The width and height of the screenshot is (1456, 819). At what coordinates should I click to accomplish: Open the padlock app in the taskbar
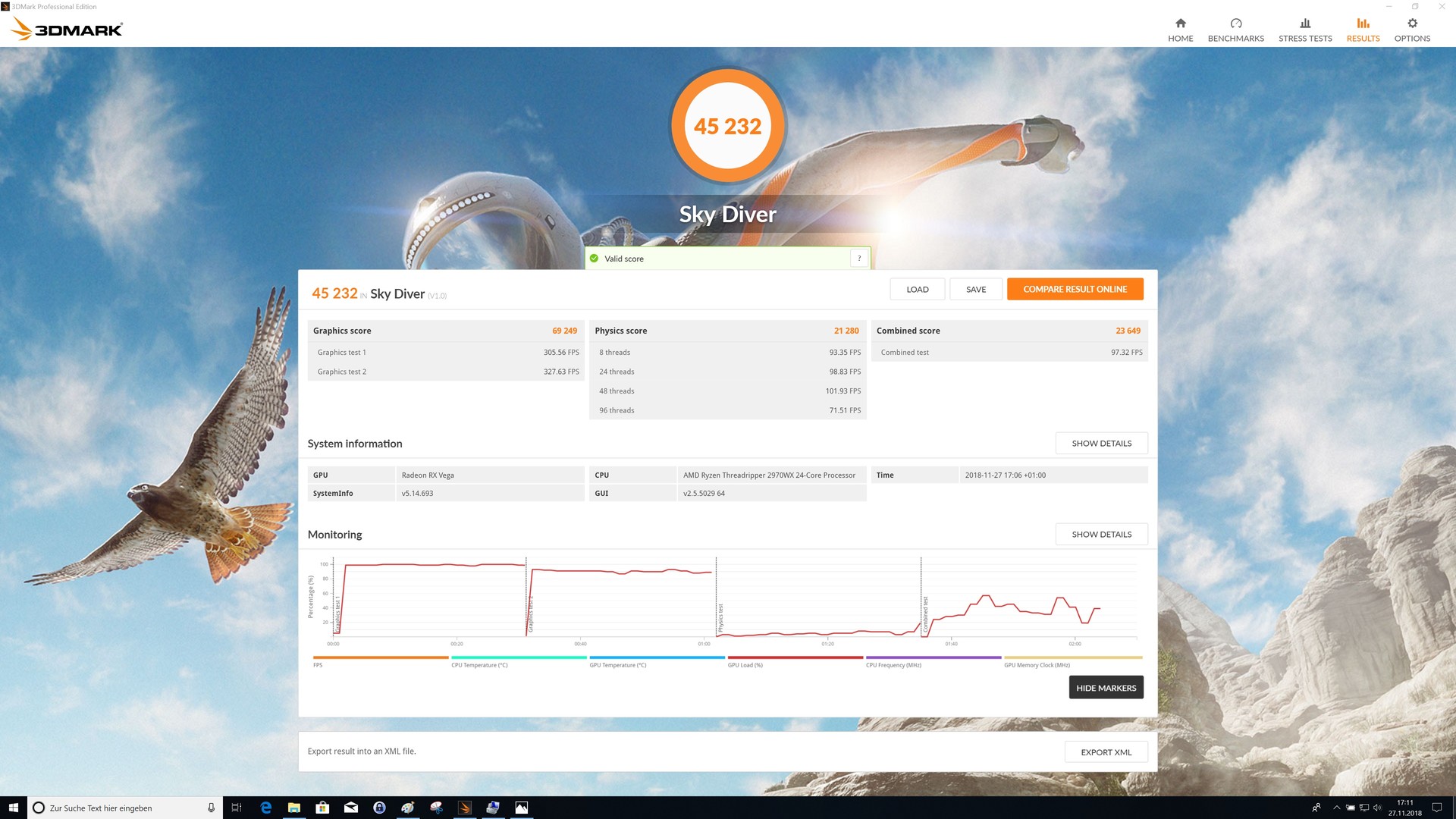379,808
